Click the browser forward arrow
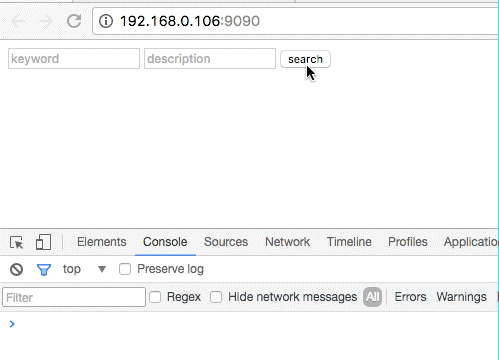This screenshot has height=360, width=499. click(46, 21)
